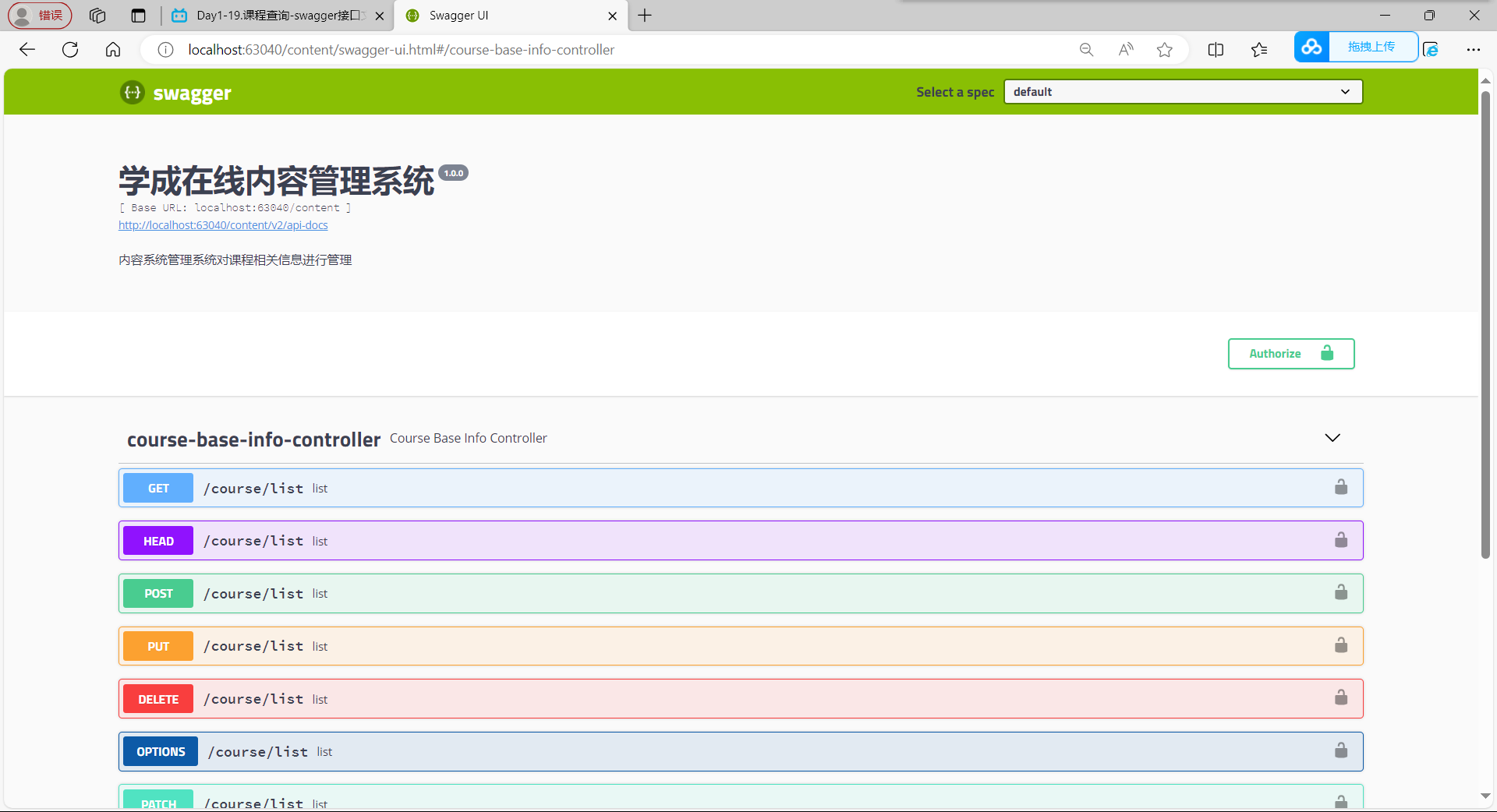
Task: Click the Authorize button
Action: 1291,354
